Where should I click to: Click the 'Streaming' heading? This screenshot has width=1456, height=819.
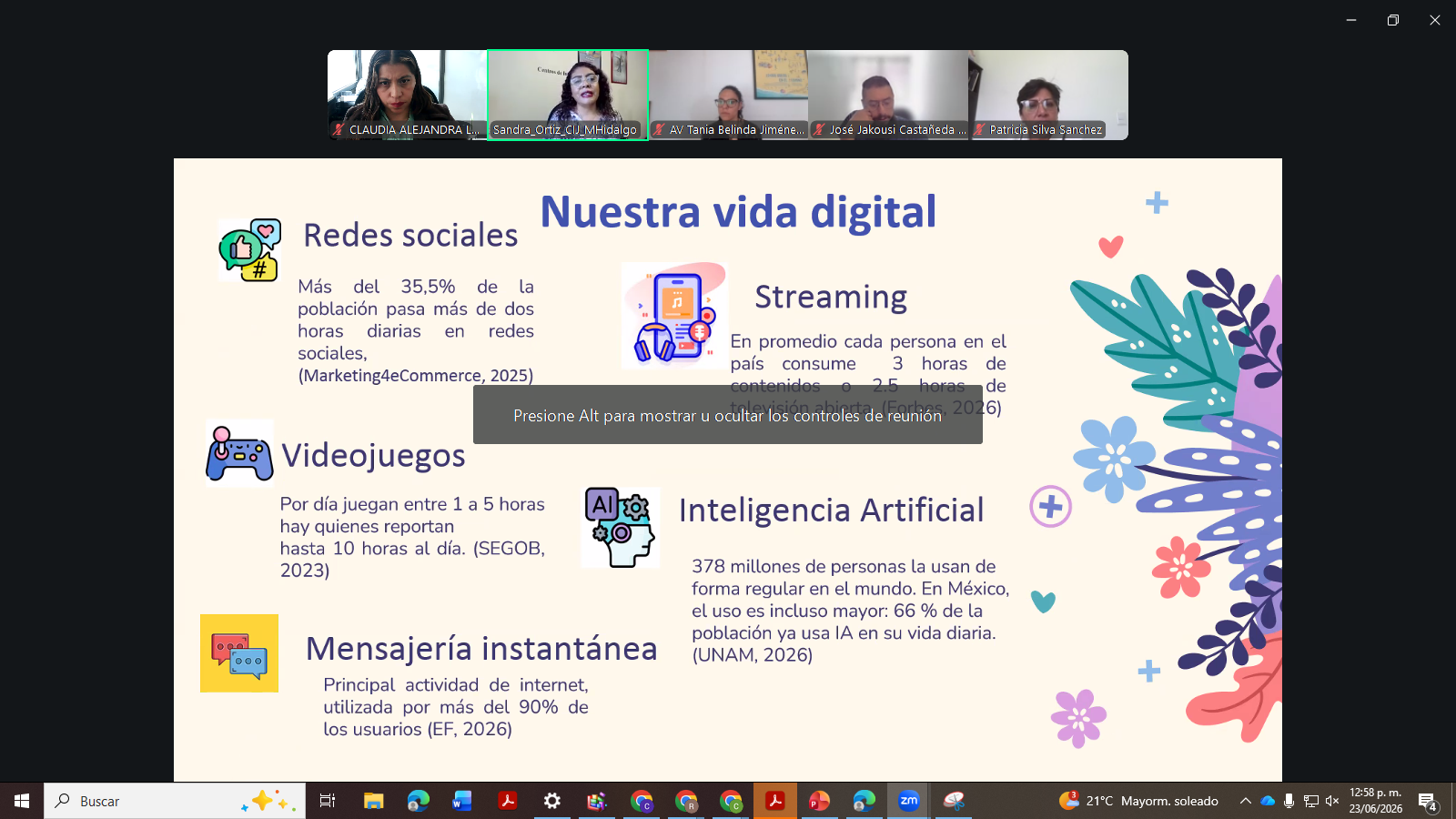831,297
